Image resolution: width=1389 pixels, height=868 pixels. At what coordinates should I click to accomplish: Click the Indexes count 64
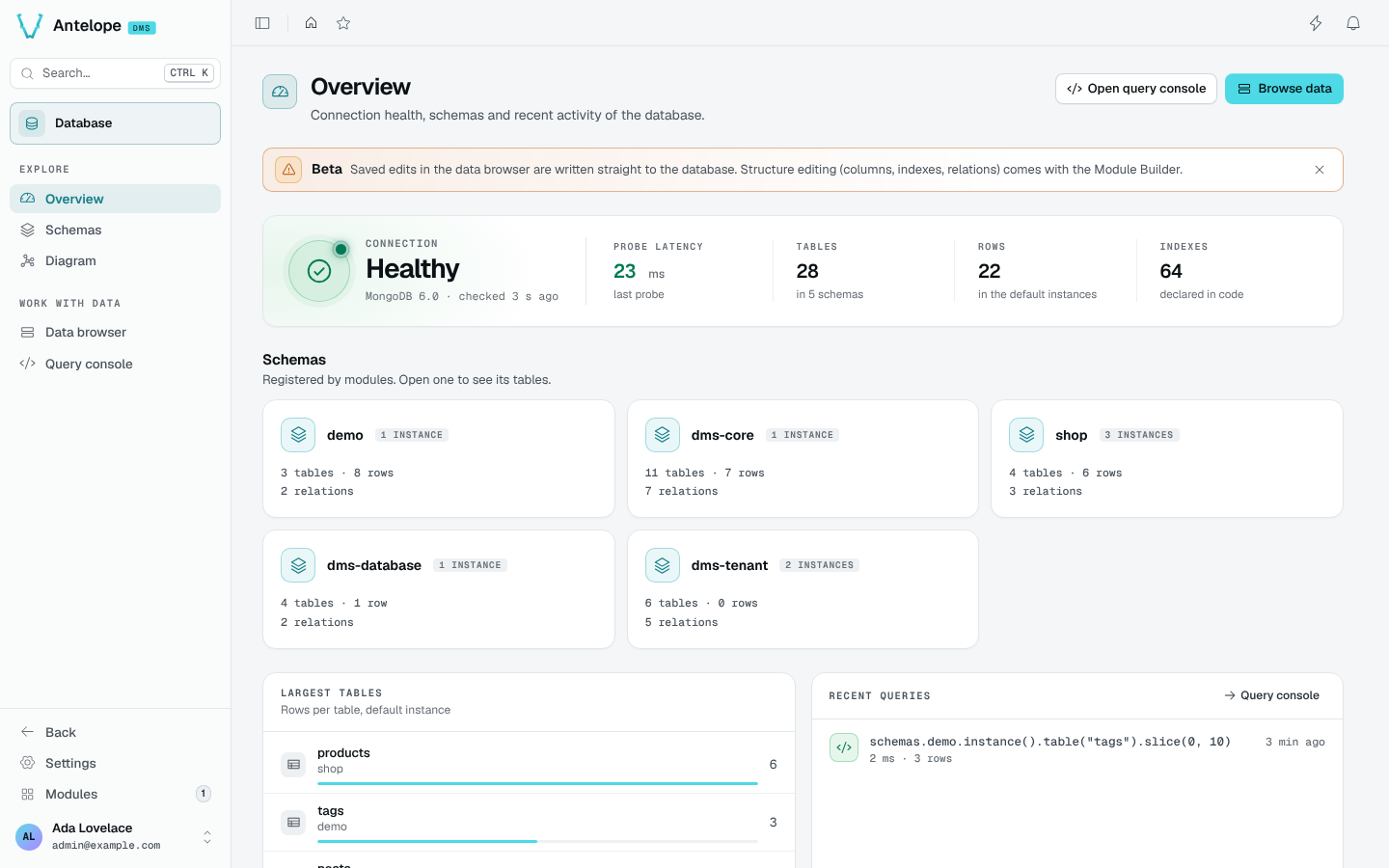(1171, 272)
